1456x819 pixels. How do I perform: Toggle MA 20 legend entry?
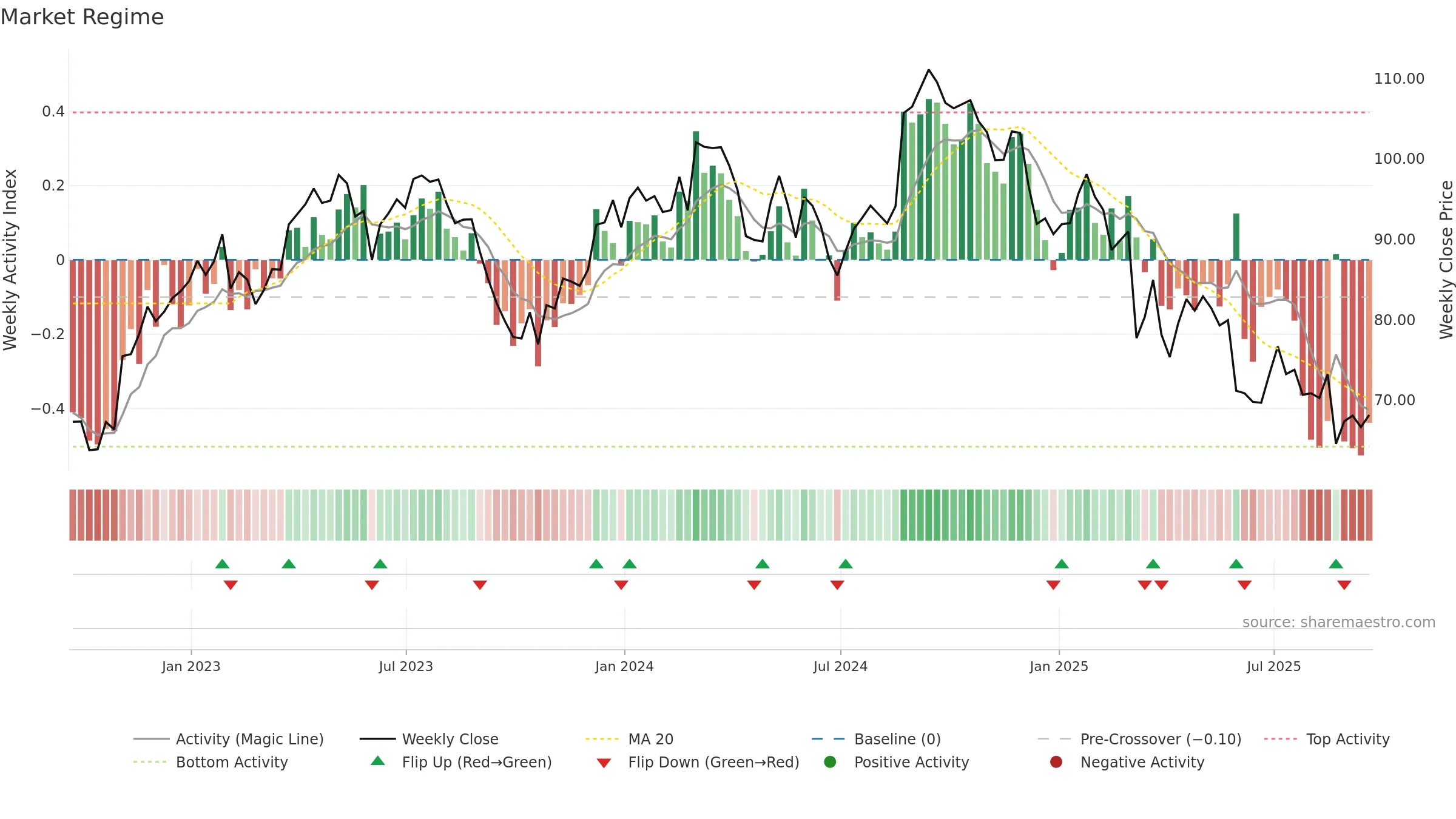(x=629, y=739)
